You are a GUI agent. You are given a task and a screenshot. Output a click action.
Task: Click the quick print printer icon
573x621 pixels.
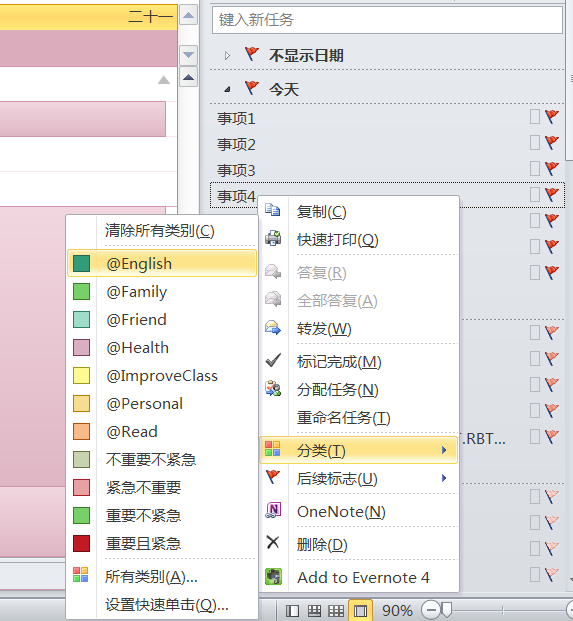[x=273, y=238]
